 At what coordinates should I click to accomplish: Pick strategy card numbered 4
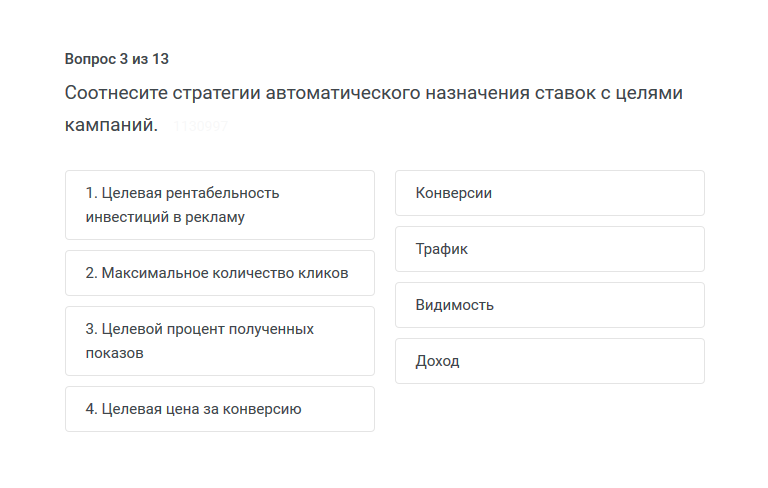point(219,409)
